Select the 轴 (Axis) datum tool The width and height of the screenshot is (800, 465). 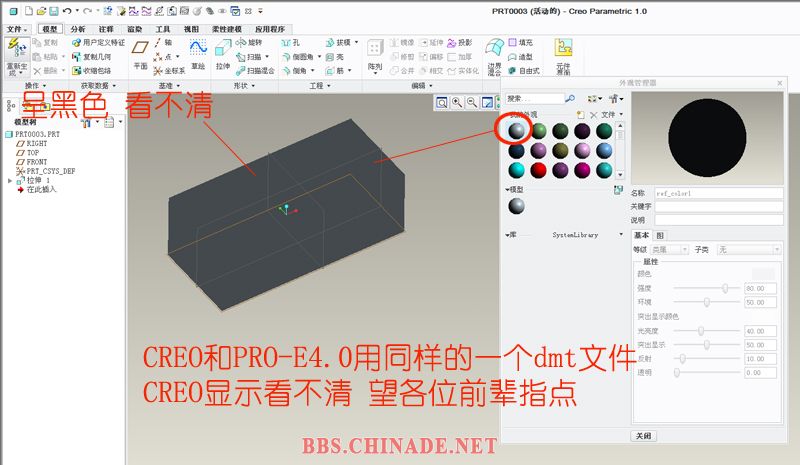tap(163, 42)
